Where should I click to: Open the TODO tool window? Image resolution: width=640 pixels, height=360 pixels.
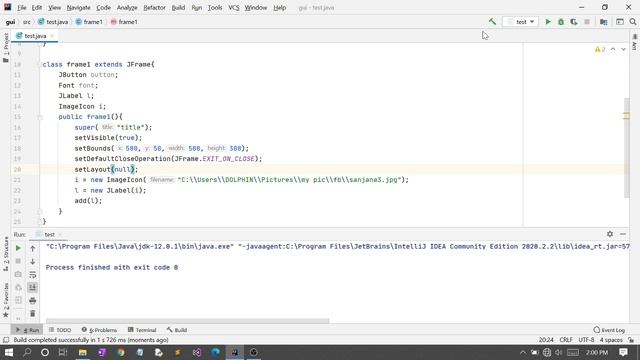[60, 330]
